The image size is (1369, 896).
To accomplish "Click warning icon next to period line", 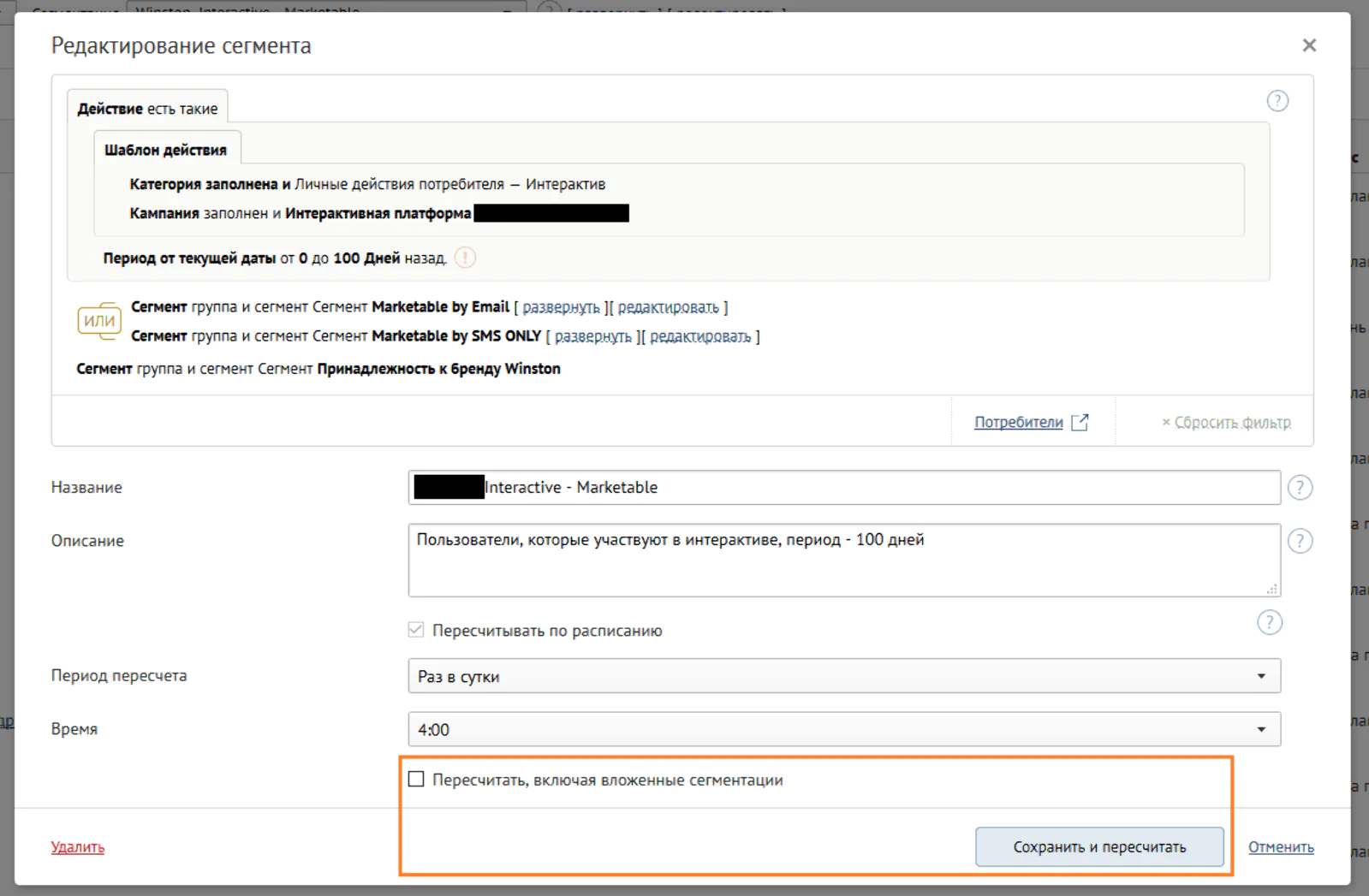I will (465, 258).
